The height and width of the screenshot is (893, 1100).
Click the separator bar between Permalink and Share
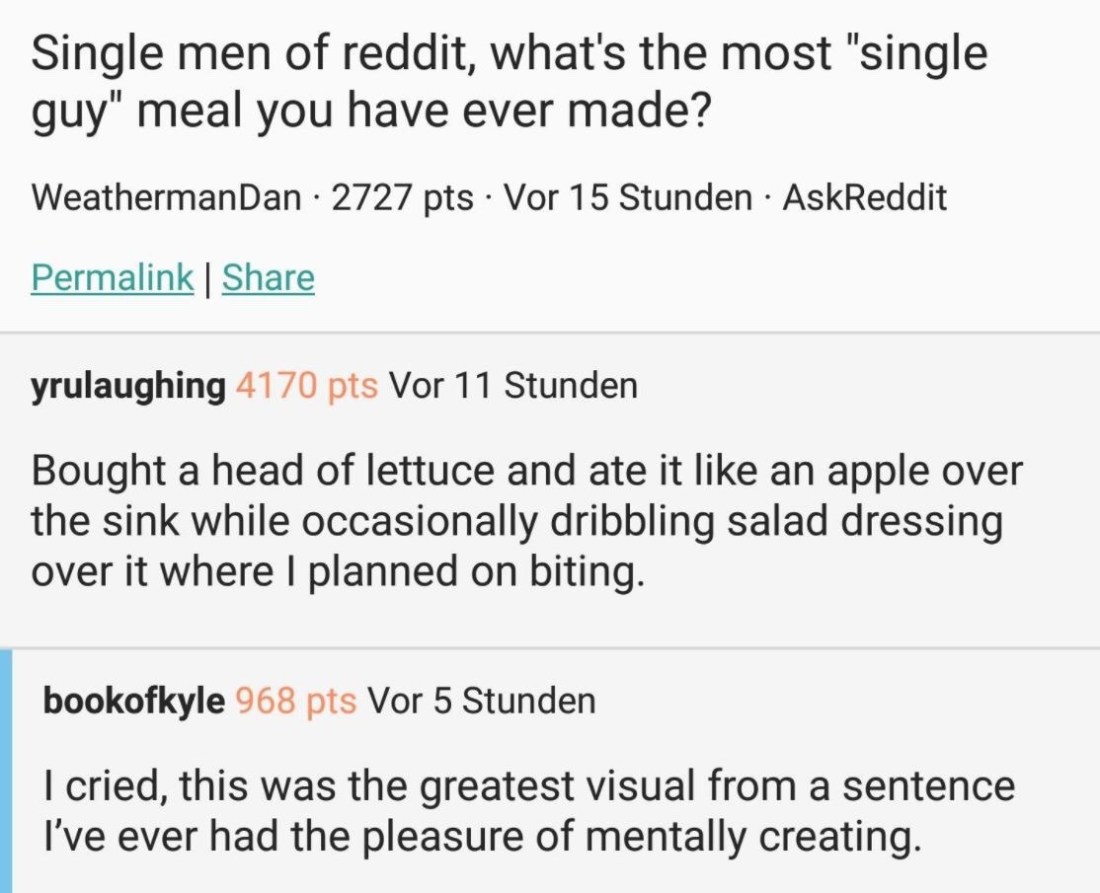click(208, 277)
